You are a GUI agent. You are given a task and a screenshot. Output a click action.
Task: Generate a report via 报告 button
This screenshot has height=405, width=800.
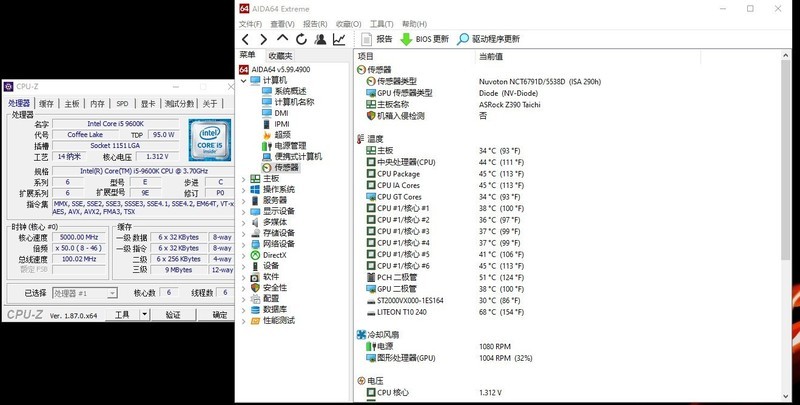click(x=377, y=39)
